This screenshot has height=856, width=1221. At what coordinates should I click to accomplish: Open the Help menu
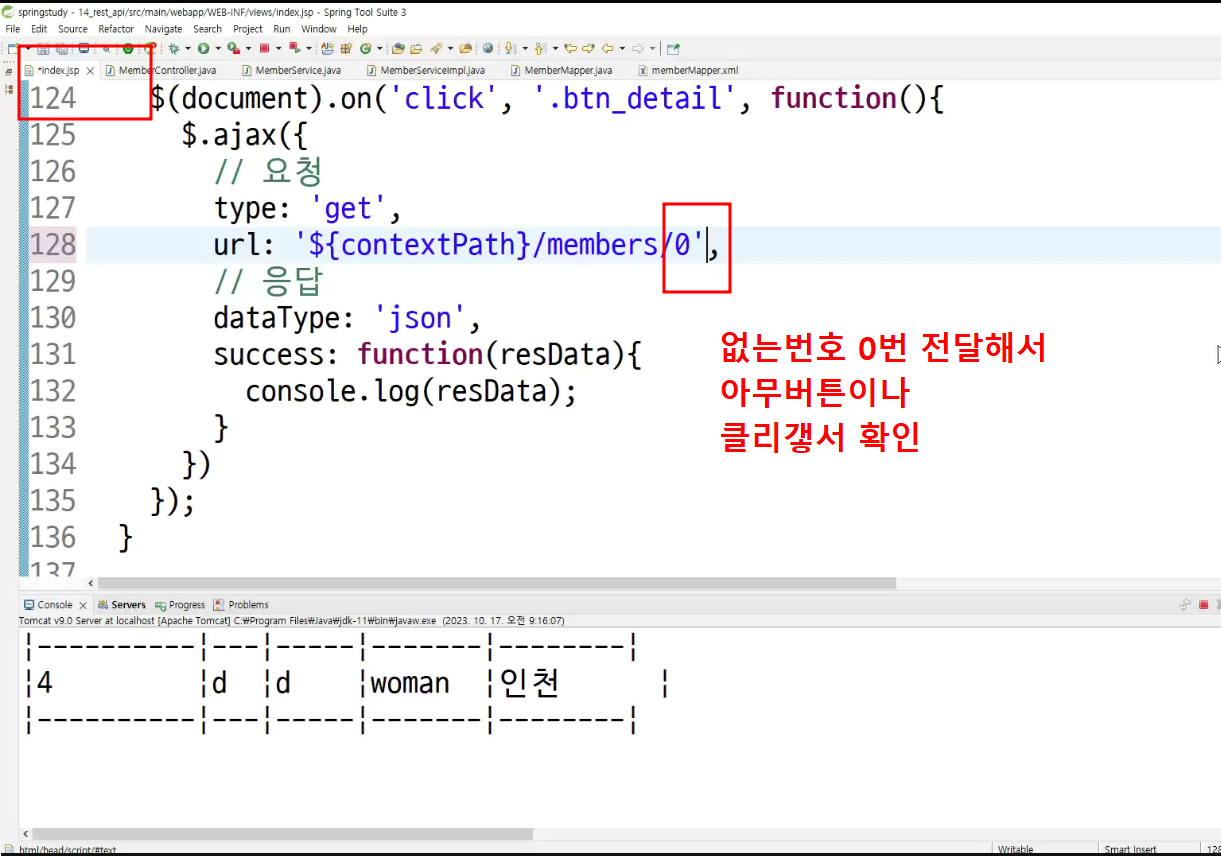[358, 29]
